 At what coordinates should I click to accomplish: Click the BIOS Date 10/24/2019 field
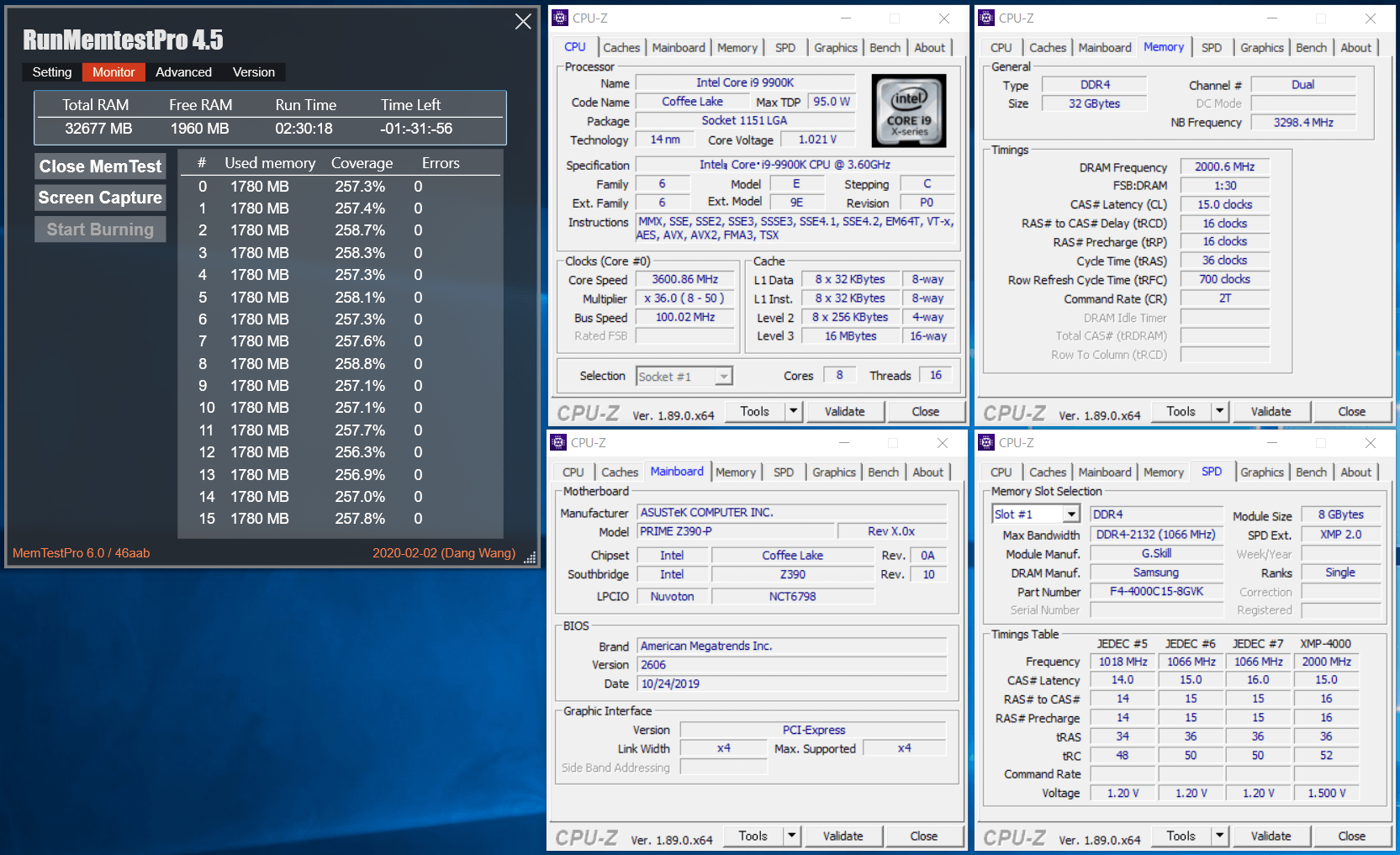pos(792,683)
